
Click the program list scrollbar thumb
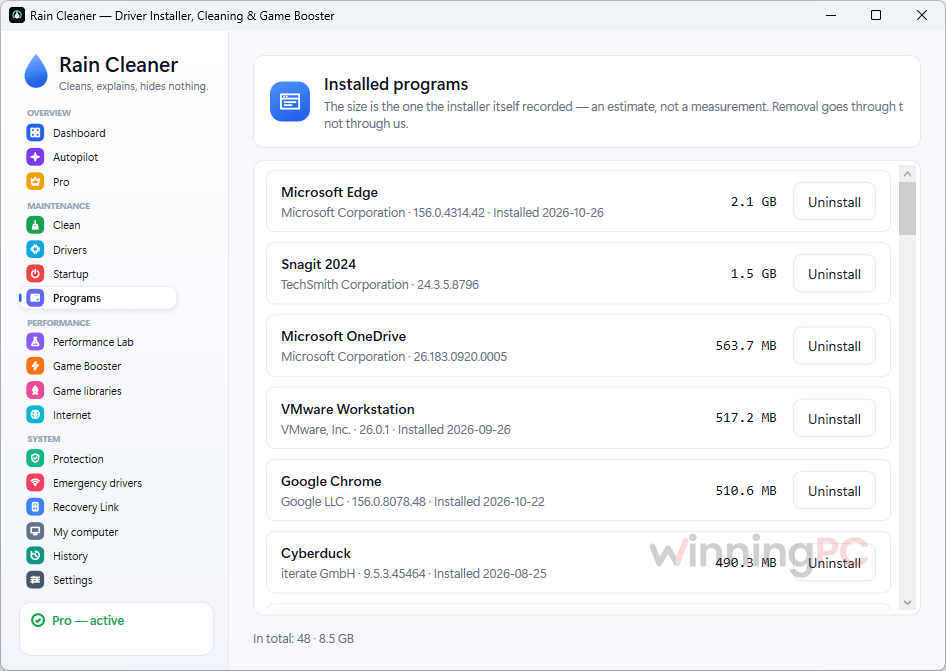tap(907, 208)
